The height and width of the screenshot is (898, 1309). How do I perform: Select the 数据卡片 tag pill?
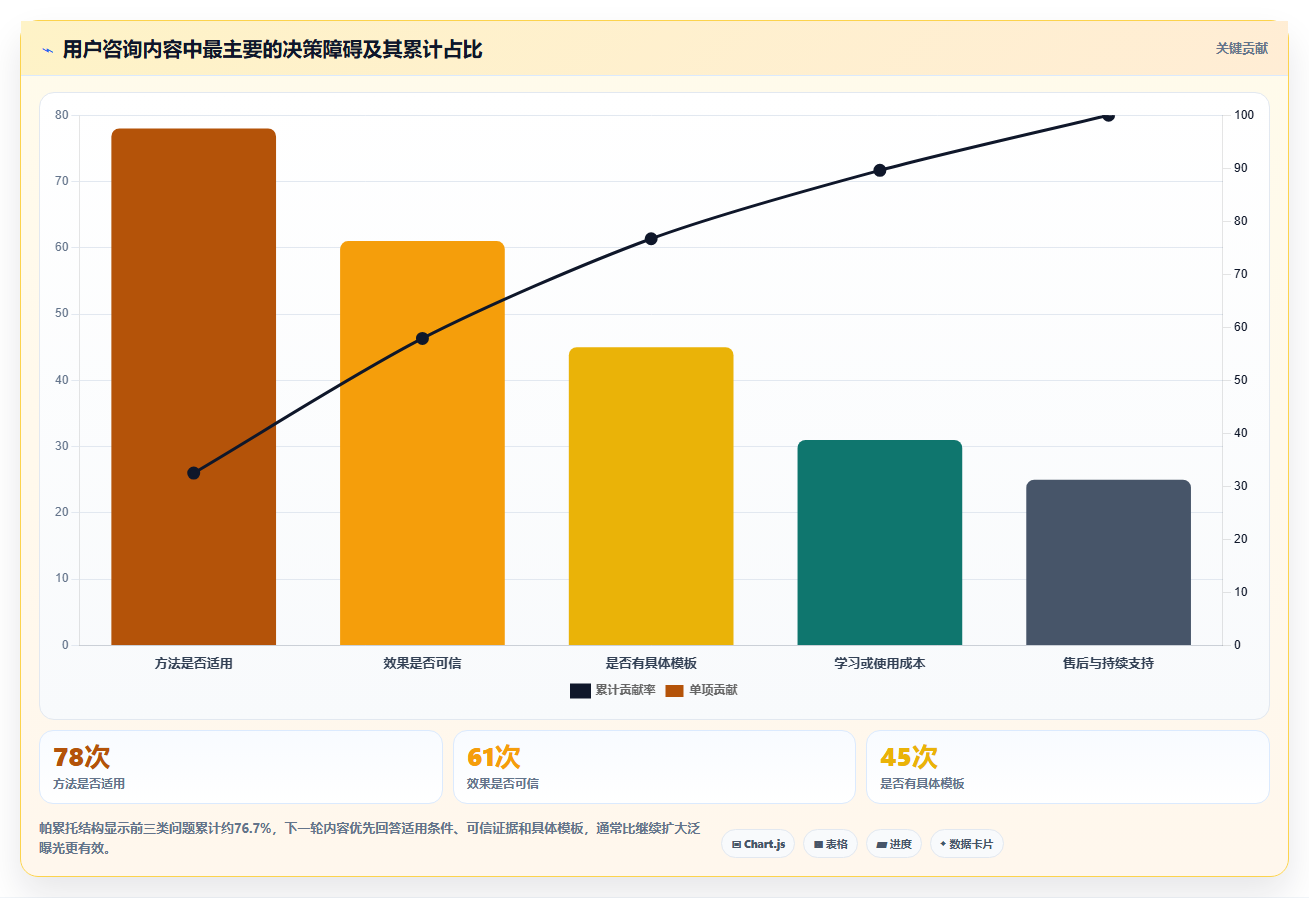966,844
